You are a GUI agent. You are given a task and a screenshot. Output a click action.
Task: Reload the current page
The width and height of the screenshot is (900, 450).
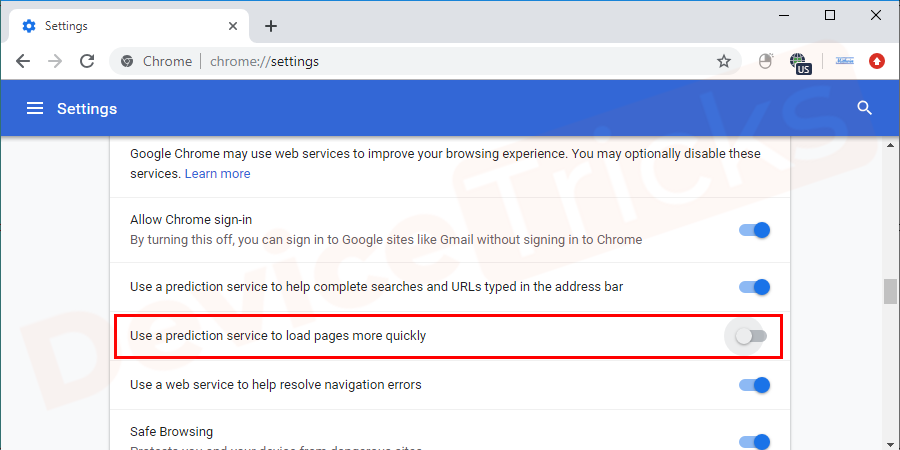(x=87, y=61)
